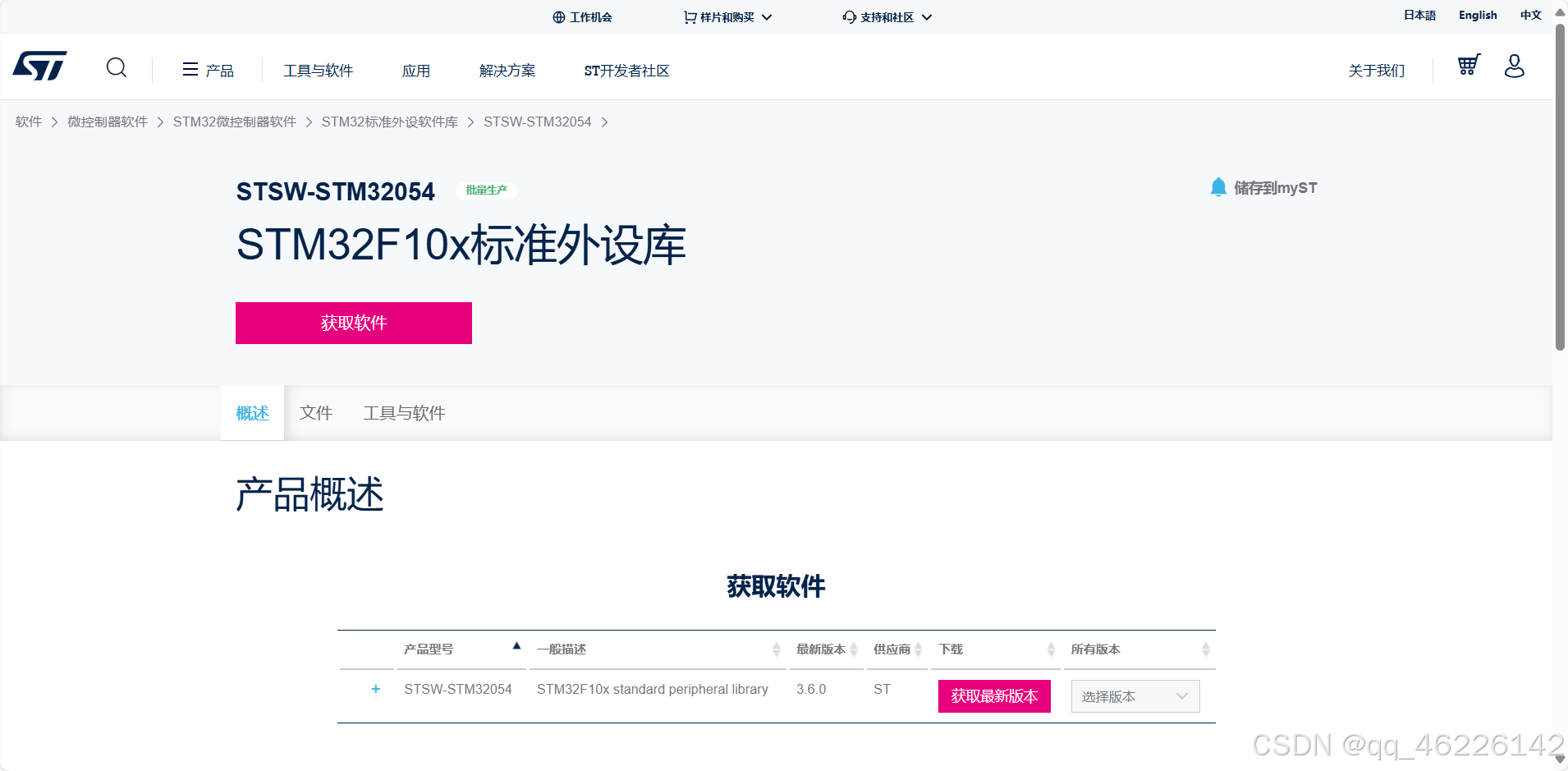The height and width of the screenshot is (771, 1568).
Task: Open 工具与软件 in main navigation
Action: (319, 71)
